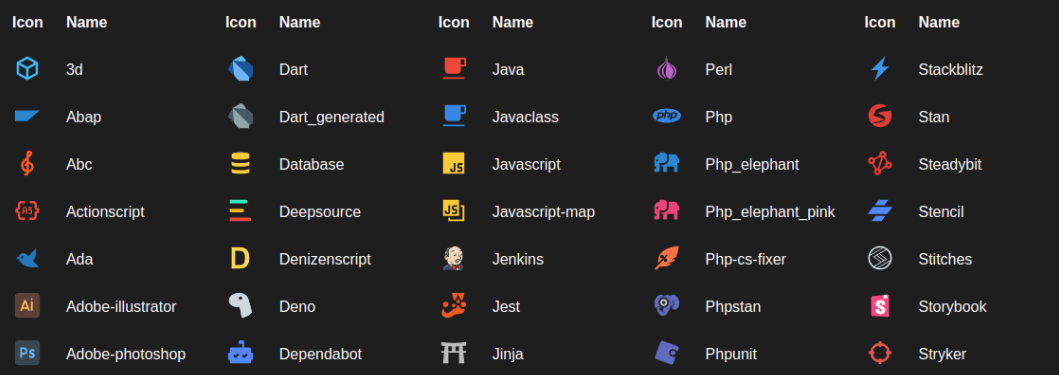This screenshot has height=375, width=1059.
Task: Click the Perl onion icon
Action: 667,69
